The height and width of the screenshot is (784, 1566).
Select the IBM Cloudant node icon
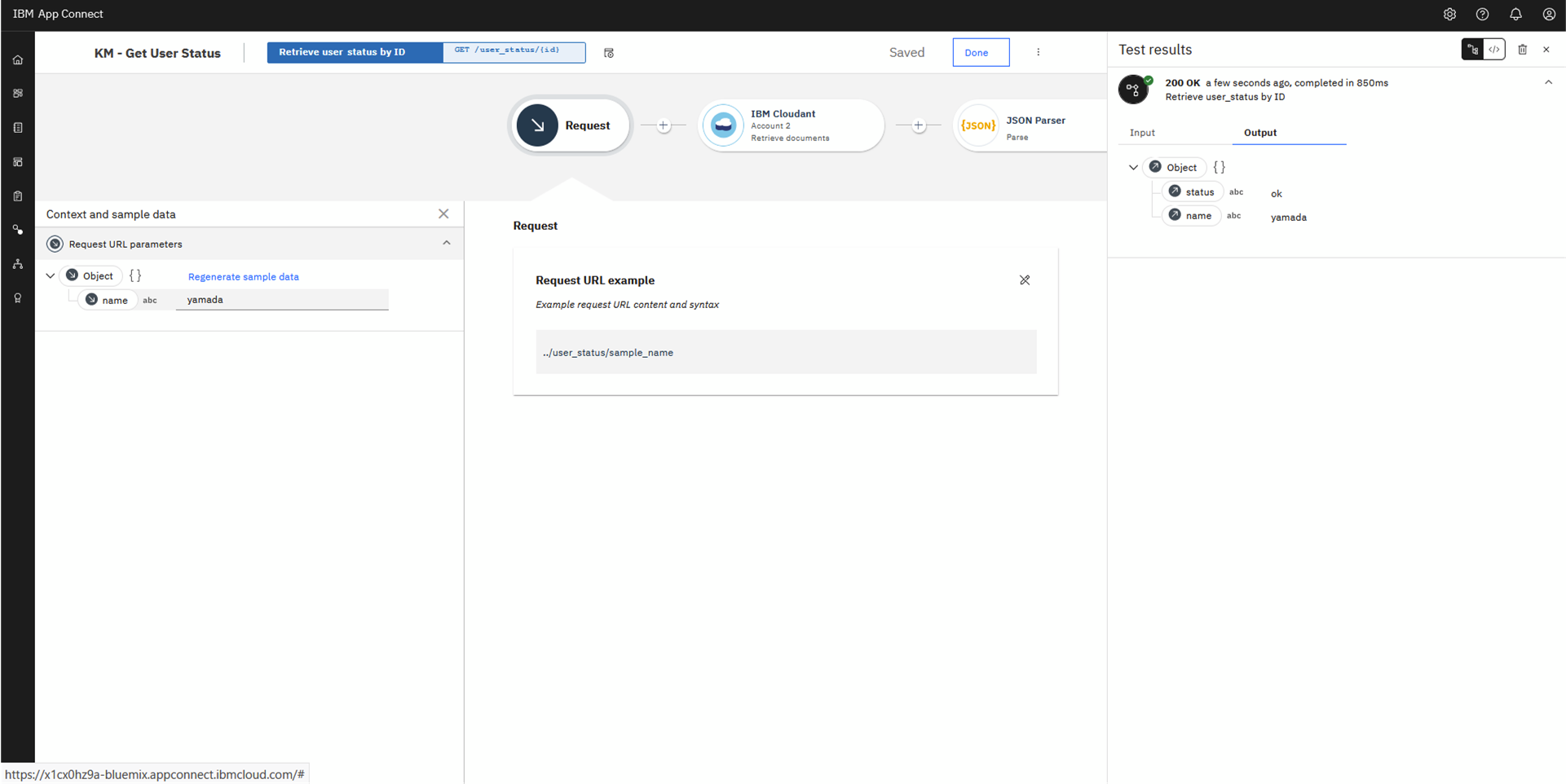pos(723,126)
